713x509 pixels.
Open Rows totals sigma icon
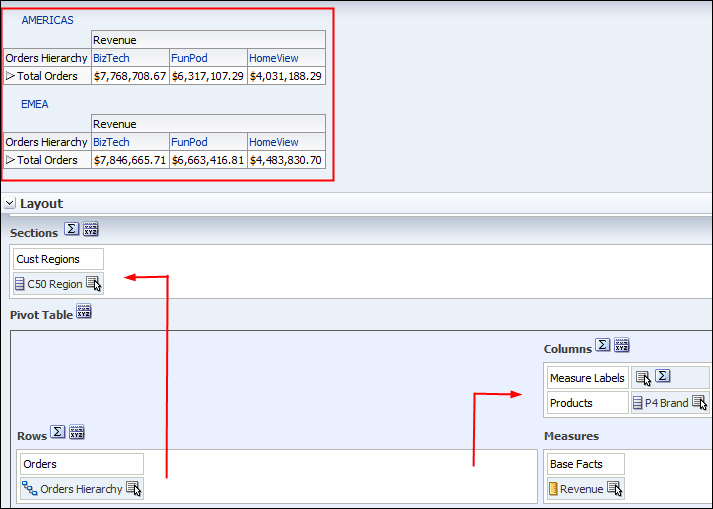pos(57,432)
